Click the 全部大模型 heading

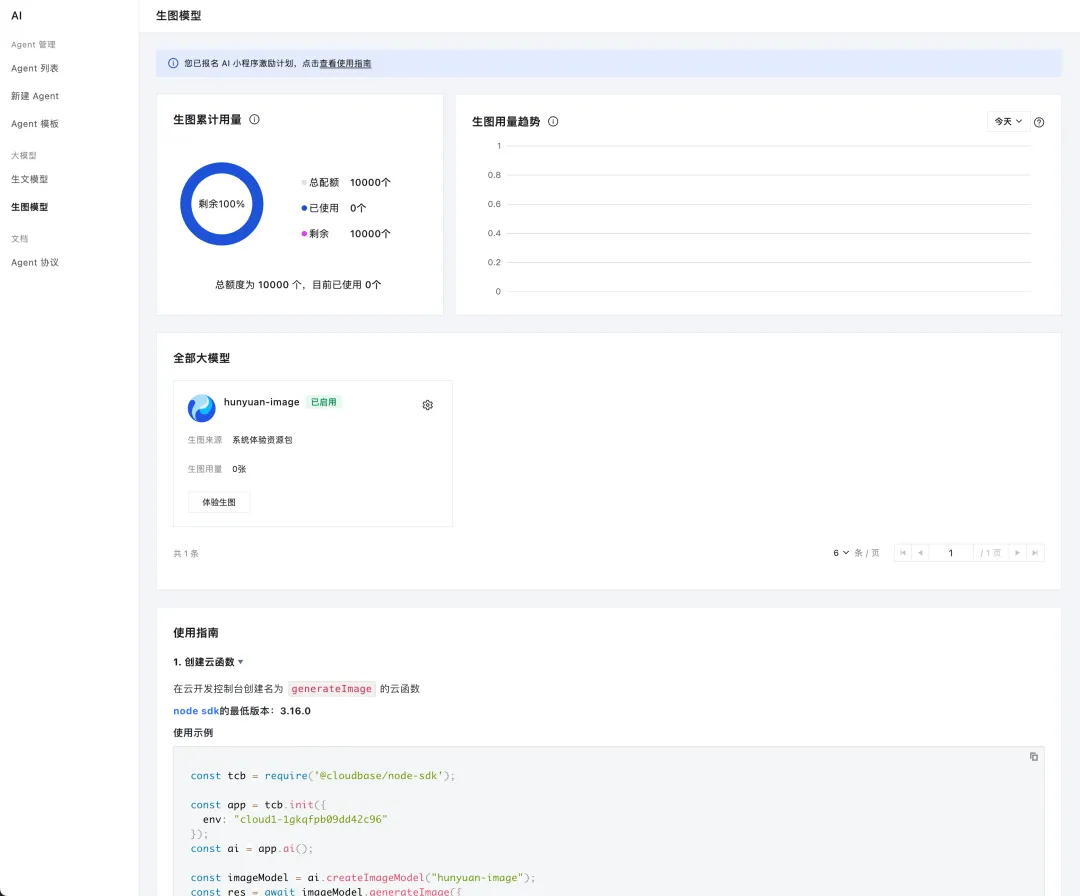201,358
